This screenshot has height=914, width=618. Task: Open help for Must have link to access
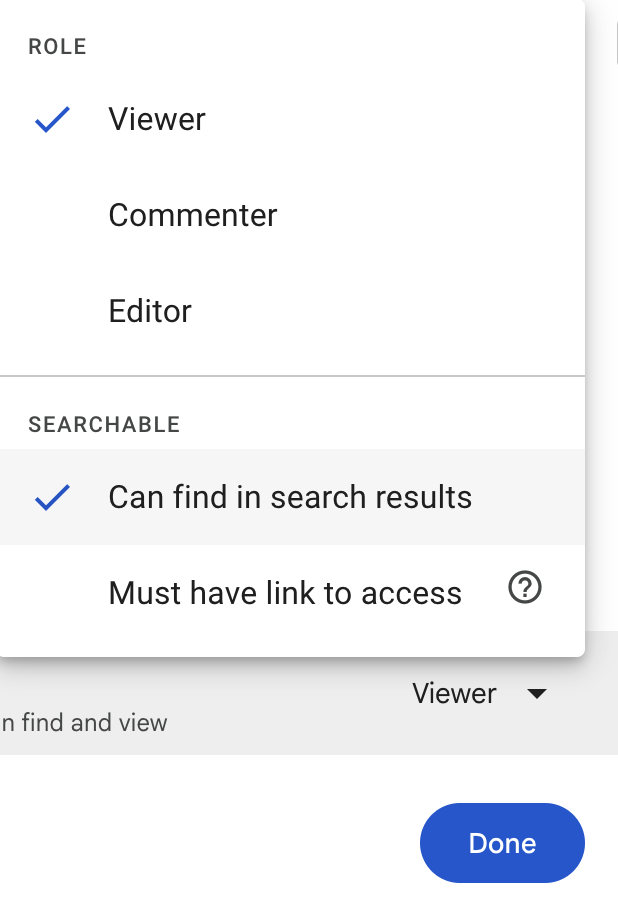tap(525, 587)
